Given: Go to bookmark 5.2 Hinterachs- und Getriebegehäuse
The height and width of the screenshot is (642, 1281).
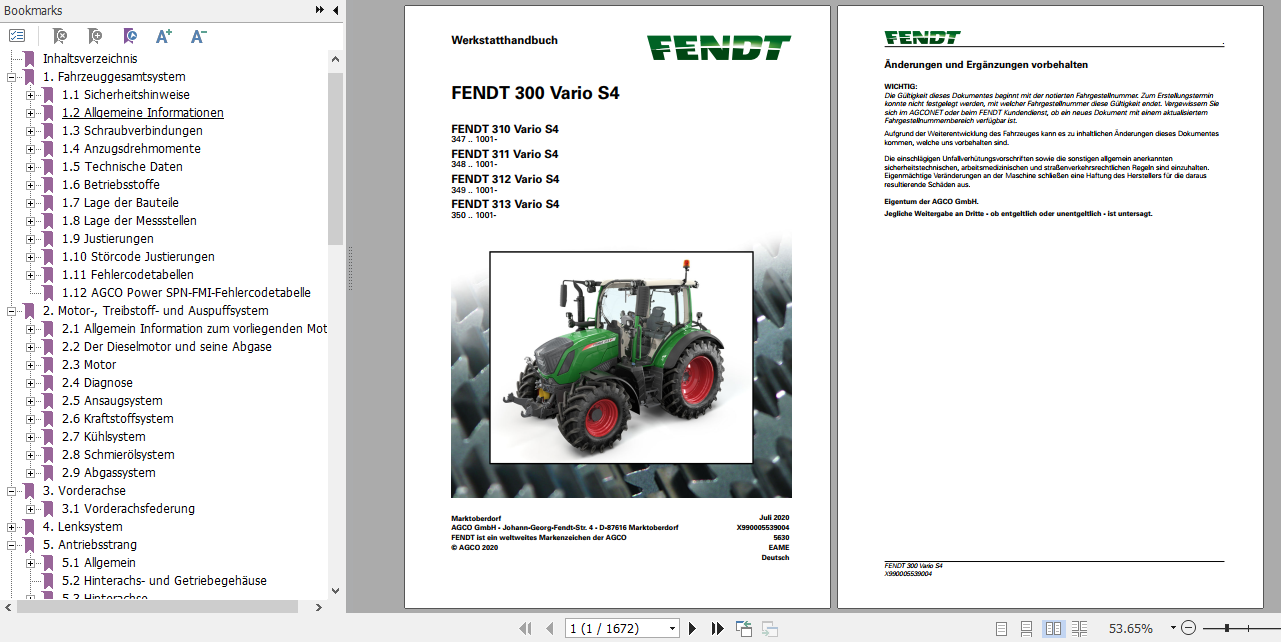Looking at the screenshot, I should point(164,581).
